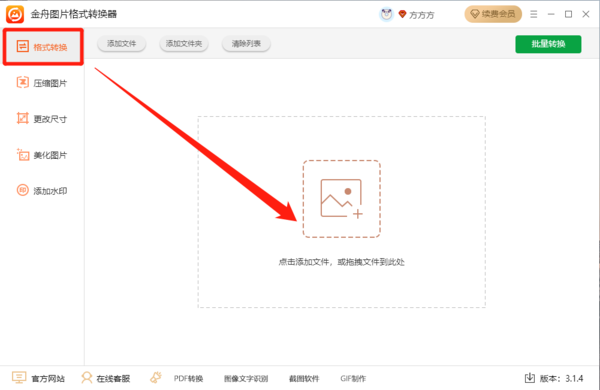Screen dimensions: 600x390
Task: Maximize the converter window
Action: click(569, 14)
